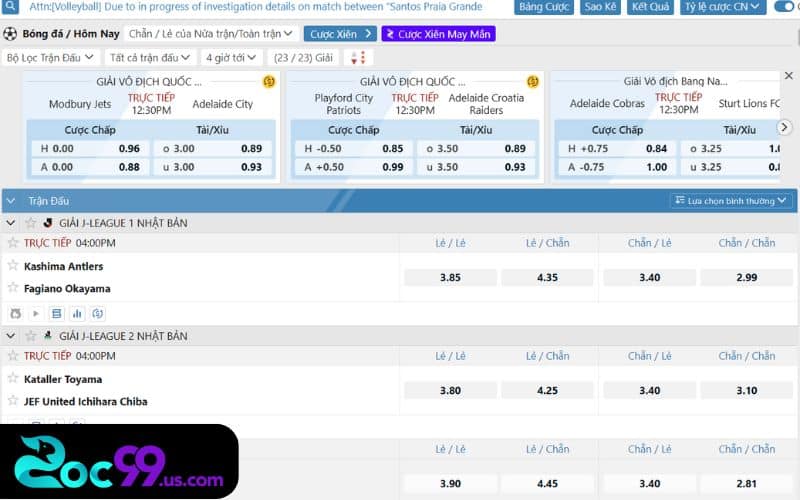Image resolution: width=800 pixels, height=500 pixels.
Task: Bet Chẵn/Chẵn 3.10 on Kataller Toyama match
Action: click(x=747, y=390)
